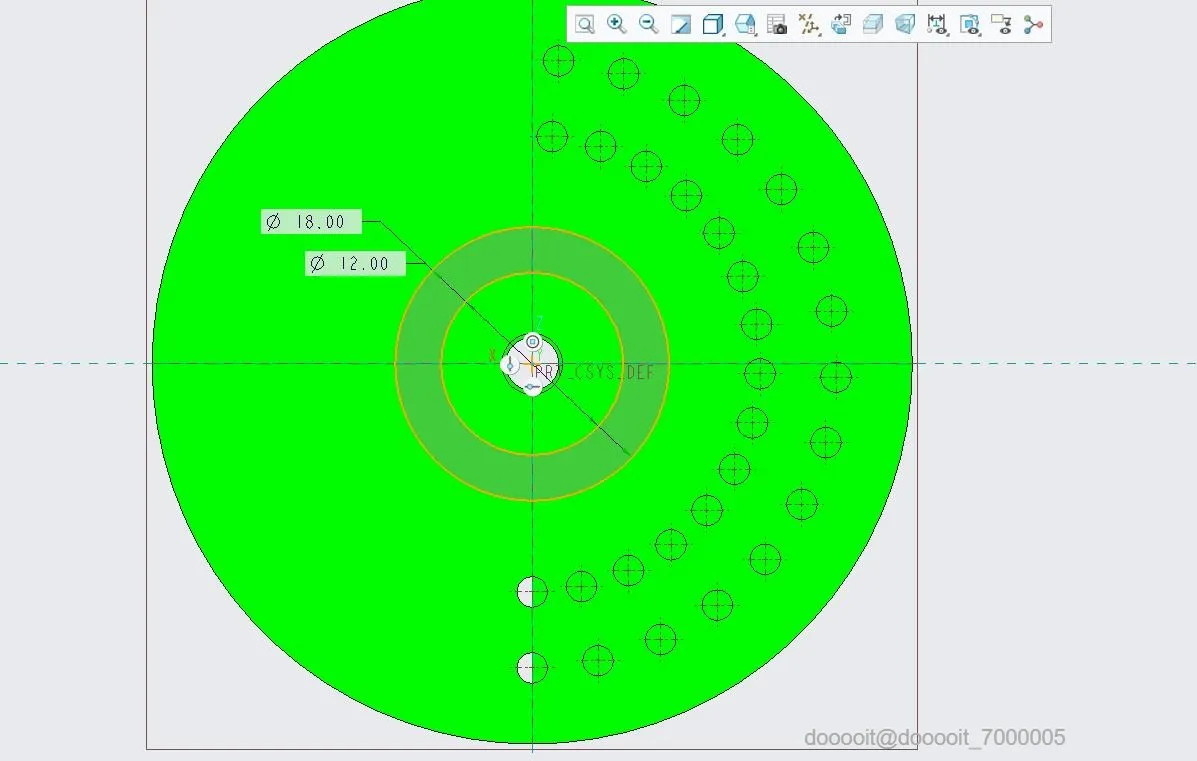Click the Repaint screen icon

click(680, 24)
